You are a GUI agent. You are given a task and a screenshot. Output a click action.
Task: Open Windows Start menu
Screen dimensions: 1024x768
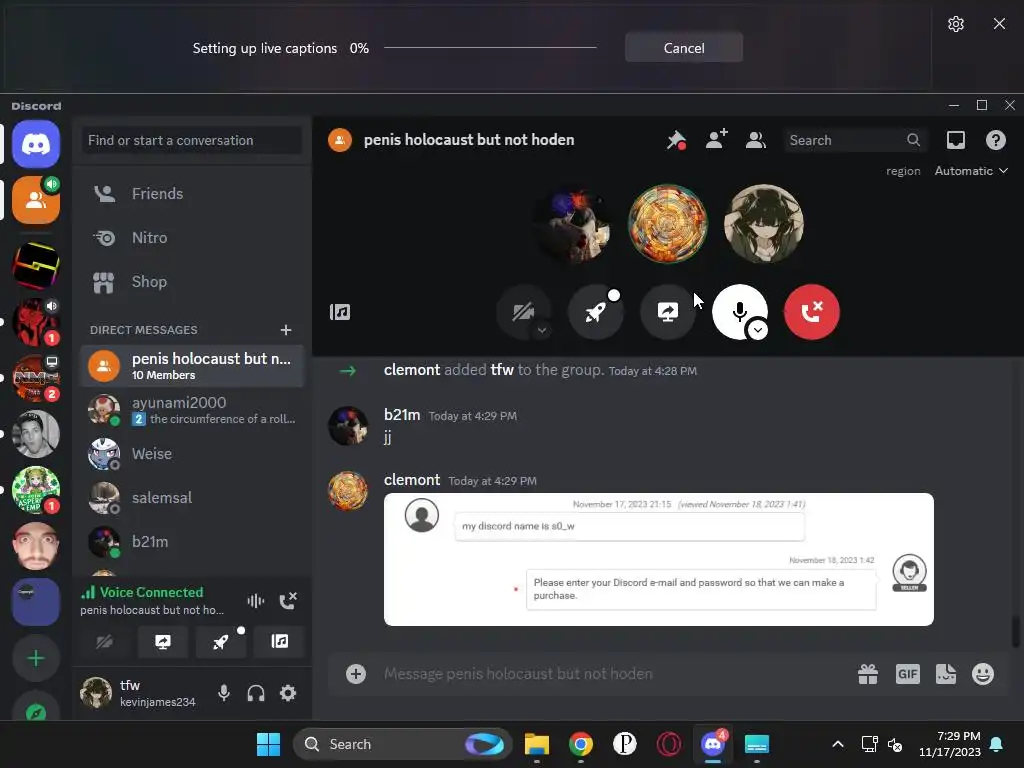pos(268,744)
